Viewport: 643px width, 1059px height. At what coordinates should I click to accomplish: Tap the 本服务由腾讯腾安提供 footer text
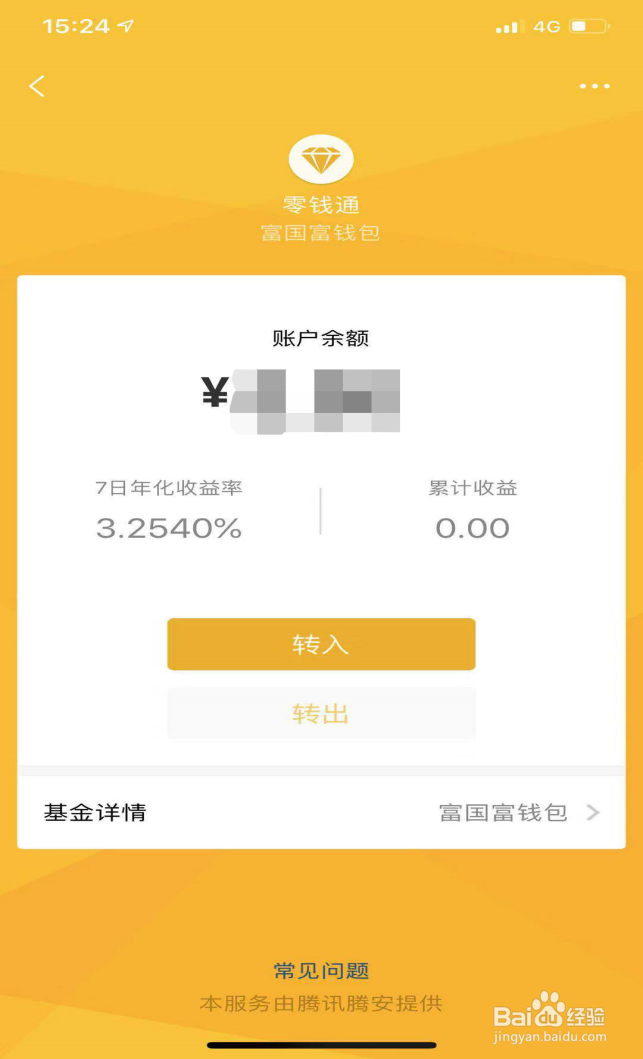click(321, 1004)
